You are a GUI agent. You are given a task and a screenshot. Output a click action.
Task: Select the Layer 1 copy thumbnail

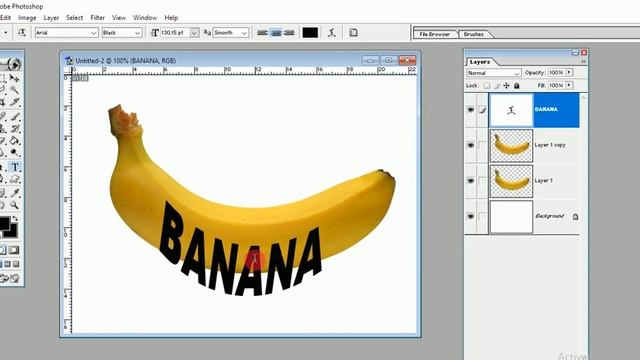[x=511, y=146]
